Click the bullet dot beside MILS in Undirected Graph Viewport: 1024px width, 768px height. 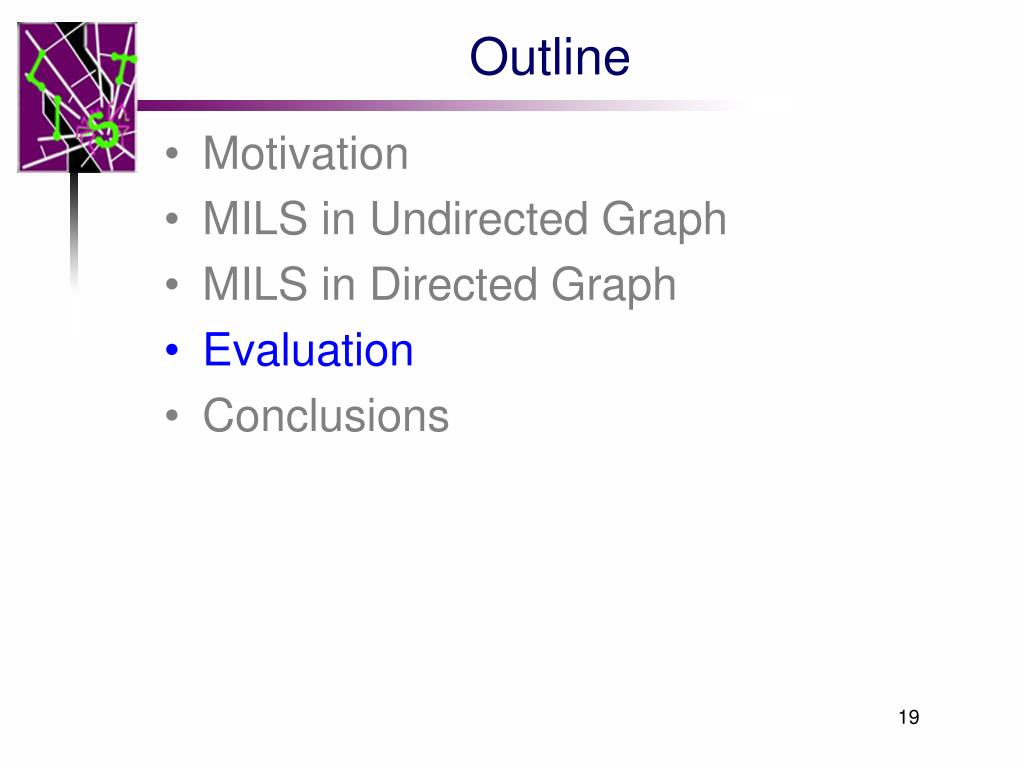click(x=172, y=219)
